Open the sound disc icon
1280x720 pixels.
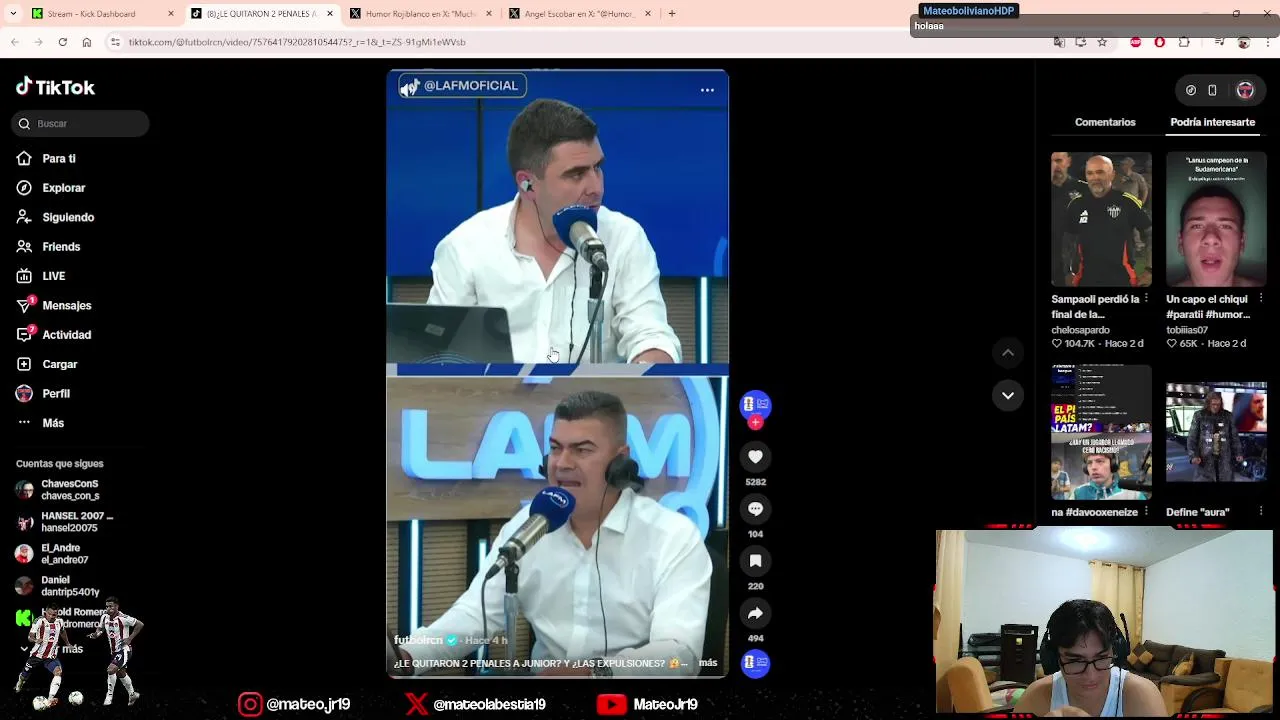point(755,663)
